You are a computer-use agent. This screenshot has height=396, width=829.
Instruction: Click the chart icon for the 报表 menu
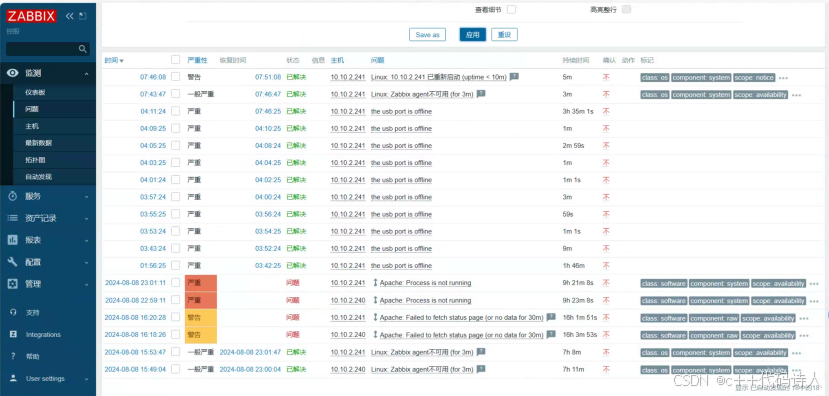[x=13, y=240]
